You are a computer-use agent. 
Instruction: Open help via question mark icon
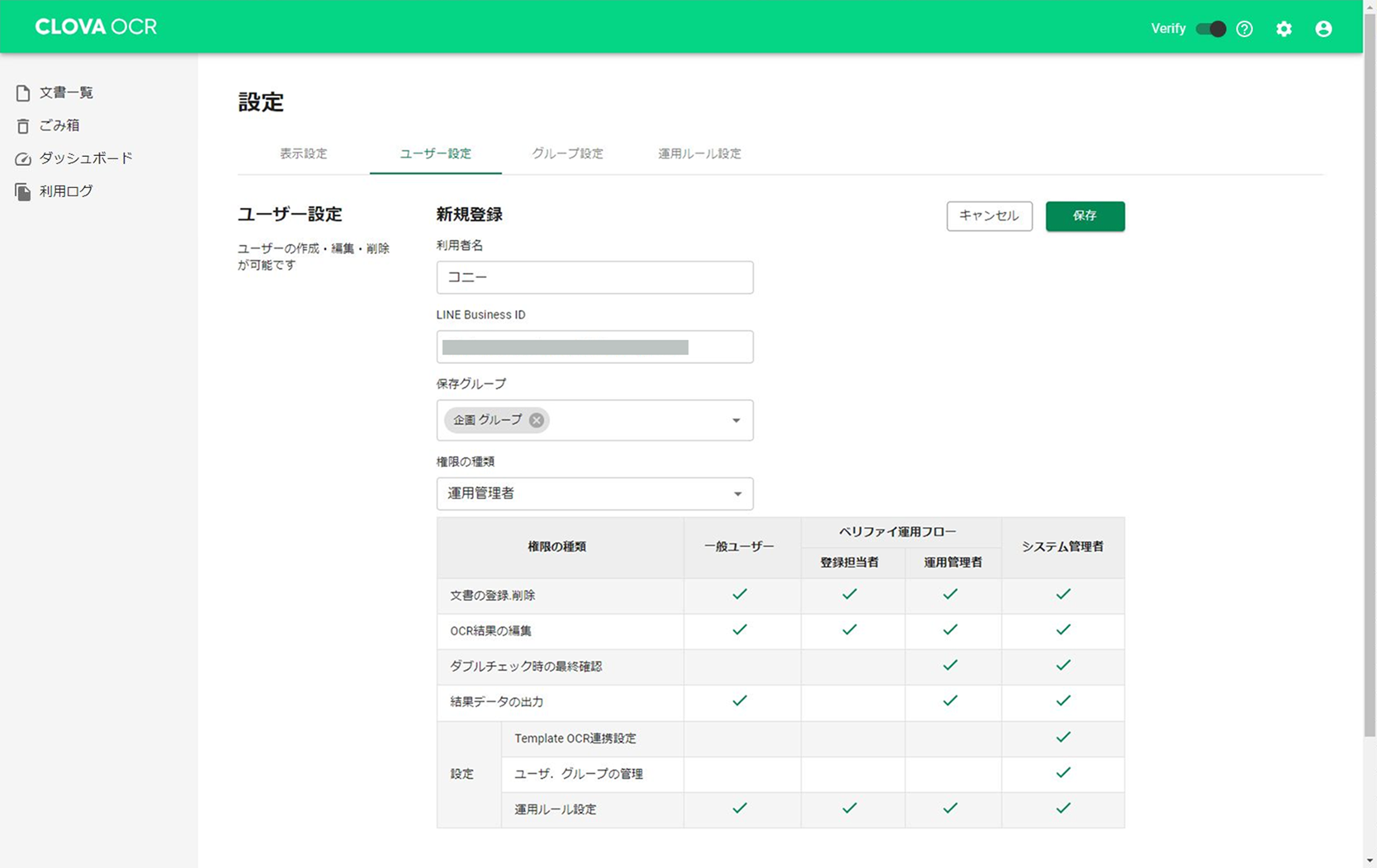[x=1244, y=29]
